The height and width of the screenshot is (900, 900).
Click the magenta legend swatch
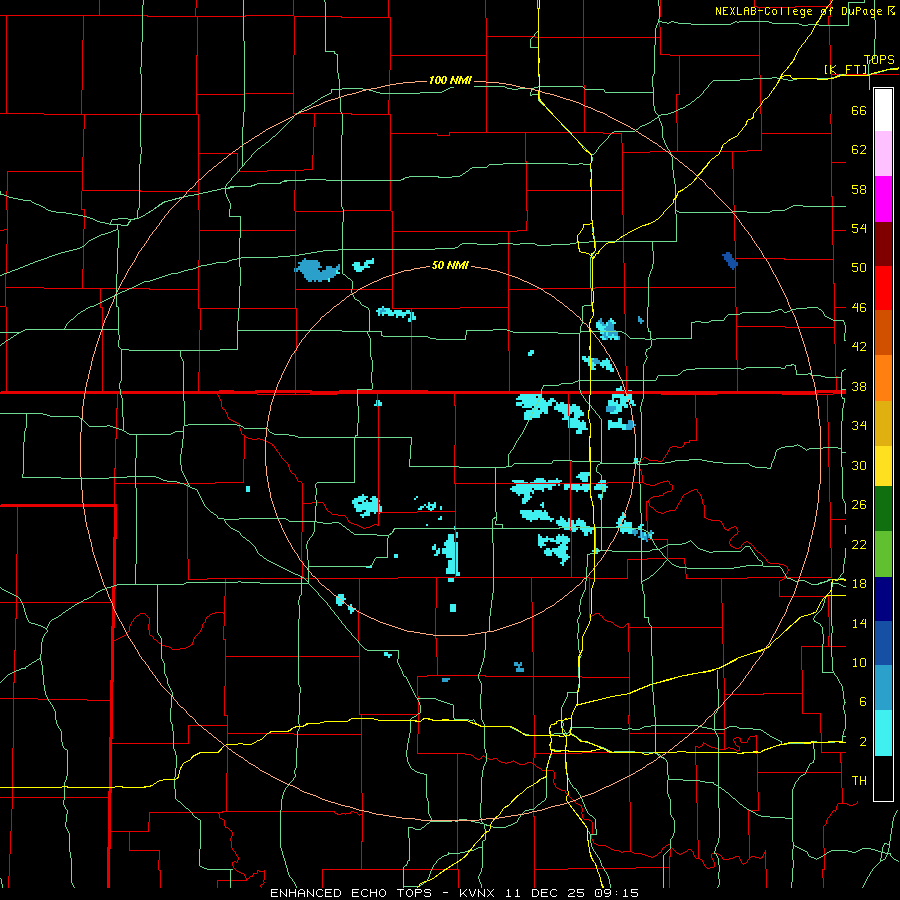[x=883, y=199]
